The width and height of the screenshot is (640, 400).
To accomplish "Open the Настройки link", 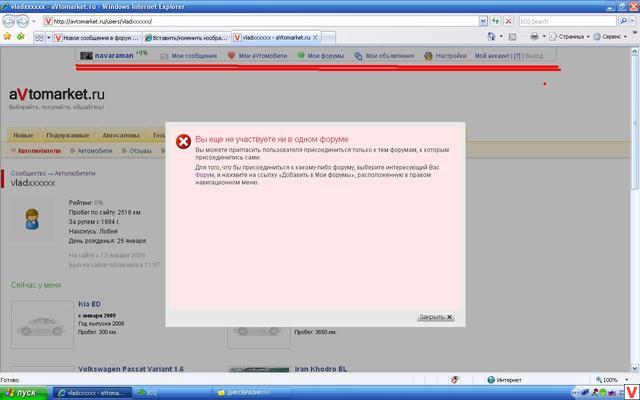I will click(451, 56).
